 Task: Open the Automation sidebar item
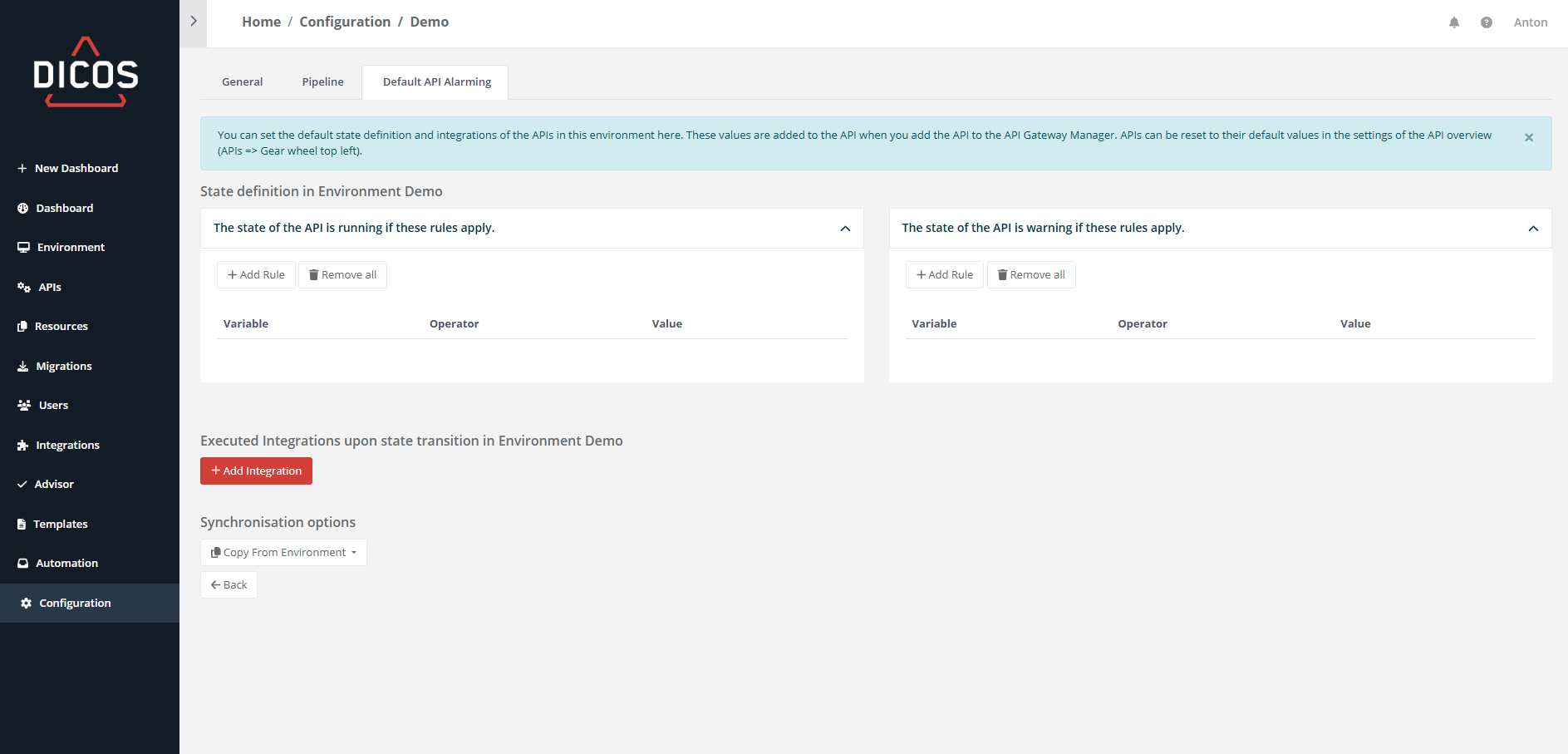point(66,564)
